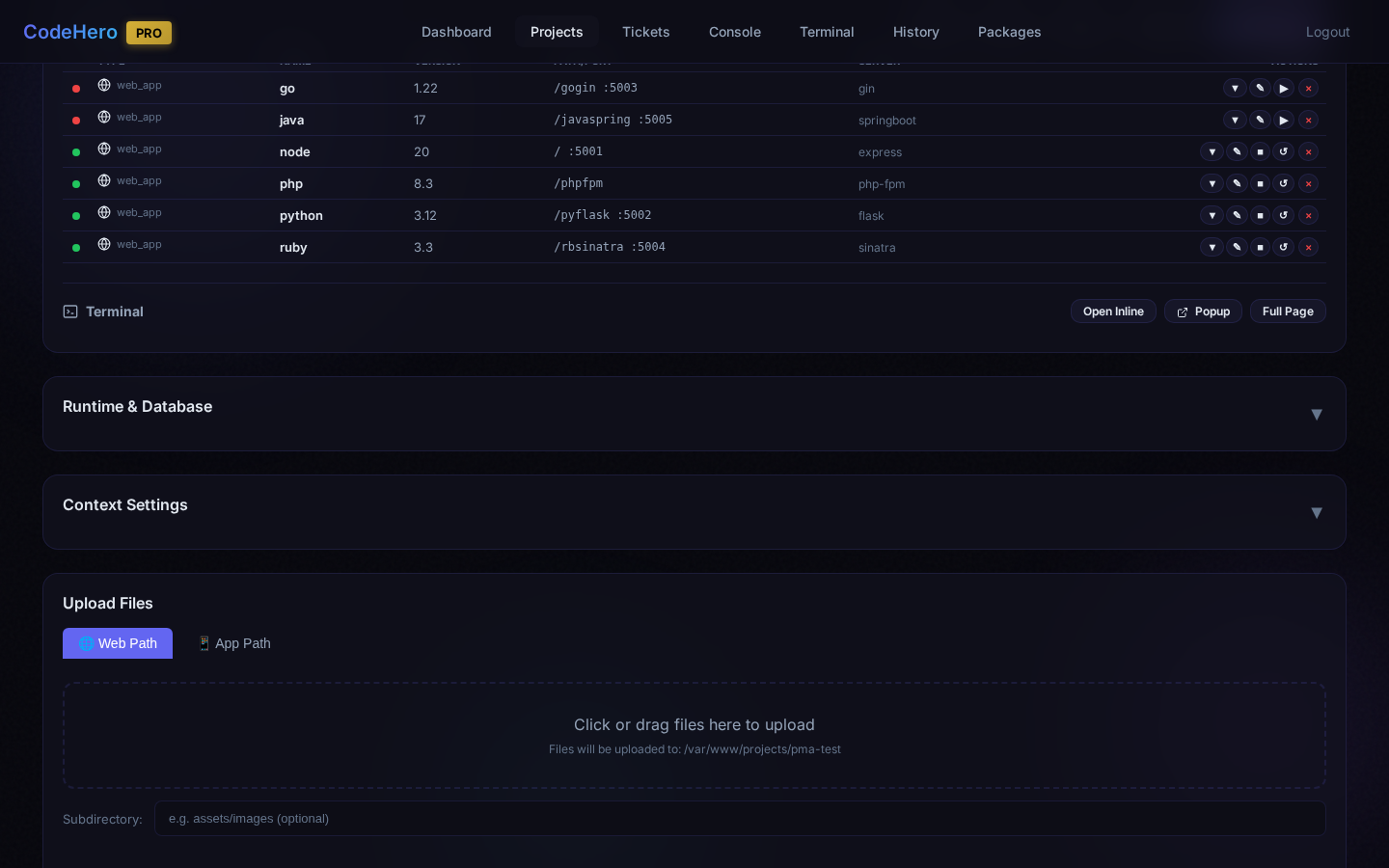Edit the python flask app
The height and width of the screenshot is (868, 1389).
(1237, 216)
